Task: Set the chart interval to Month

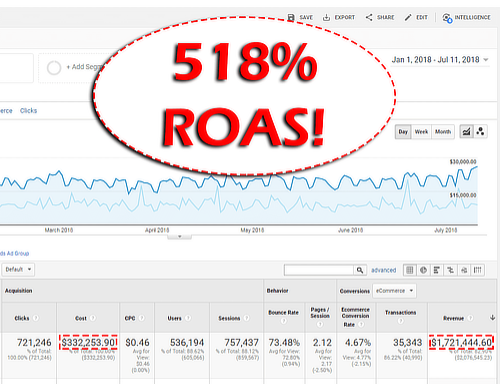Action: 443,132
